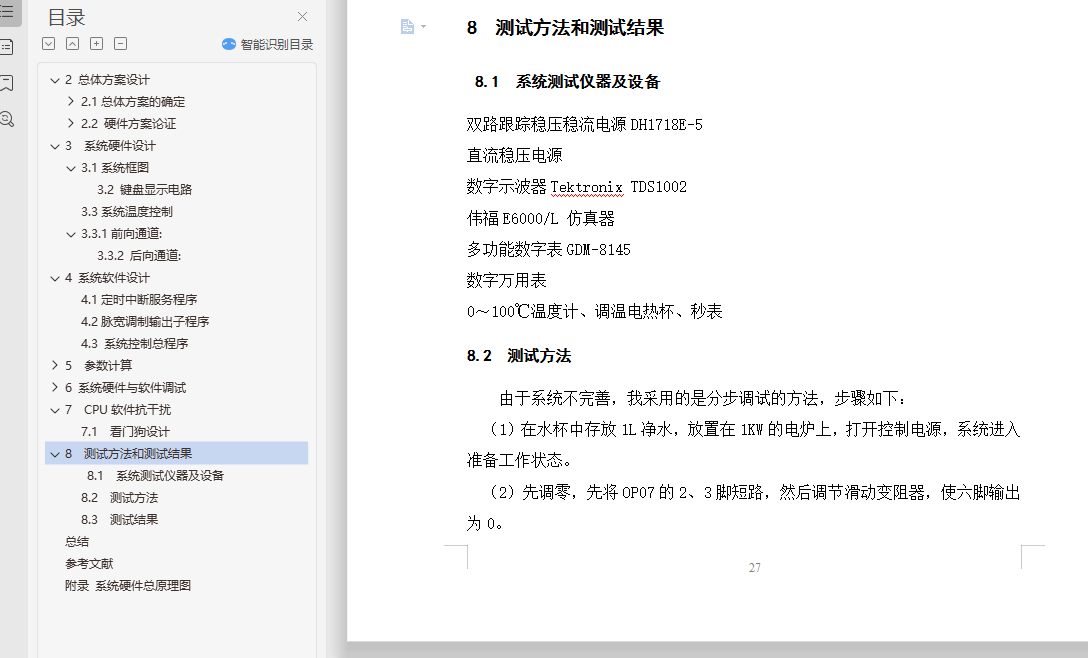Open the bookmarks sidebar icon

pos(7,83)
